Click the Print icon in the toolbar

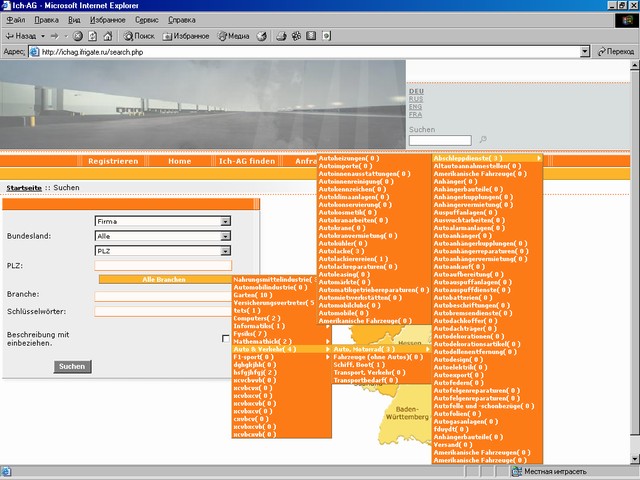point(281,36)
